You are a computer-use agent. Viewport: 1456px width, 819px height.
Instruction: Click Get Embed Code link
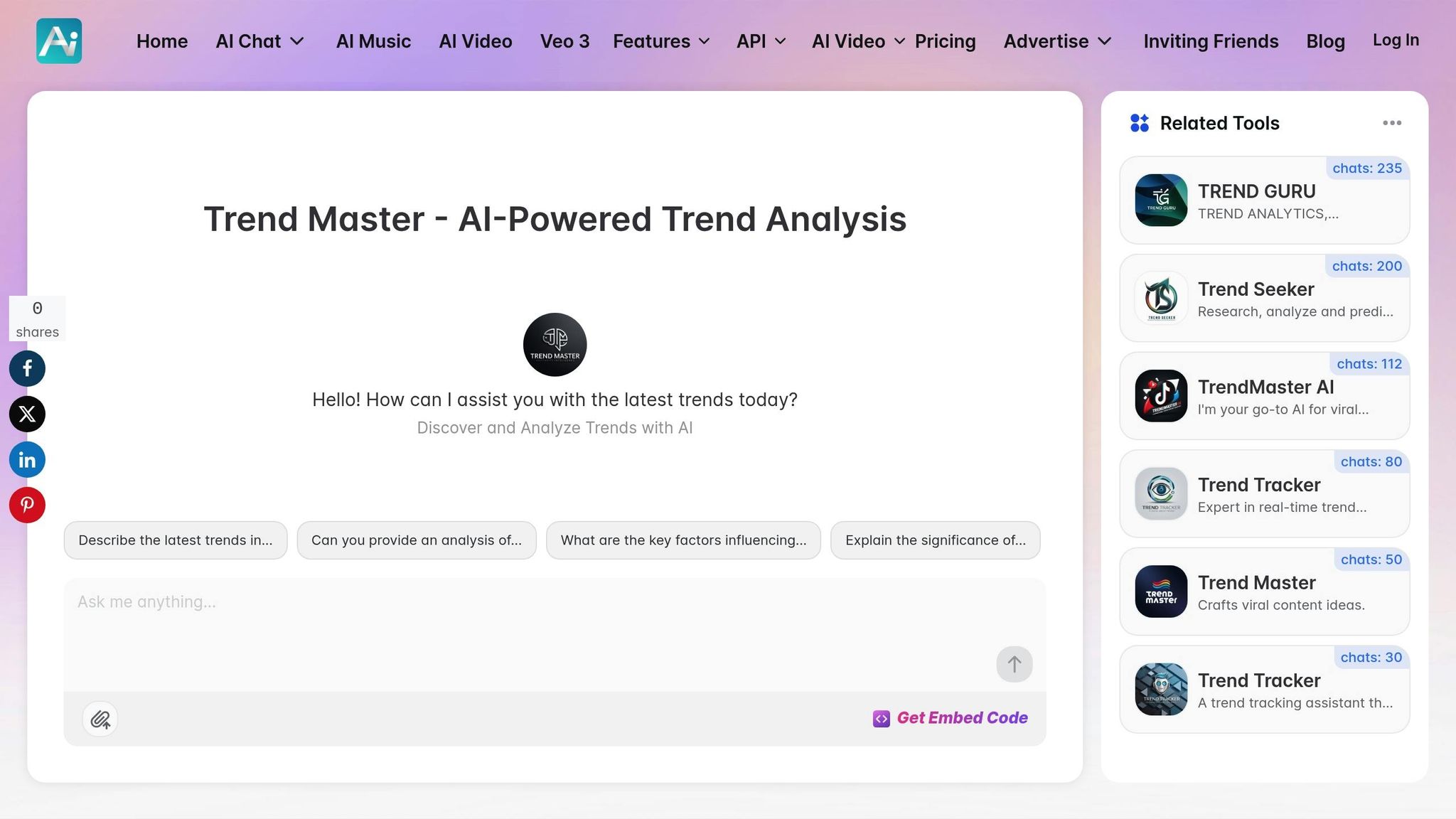951,718
